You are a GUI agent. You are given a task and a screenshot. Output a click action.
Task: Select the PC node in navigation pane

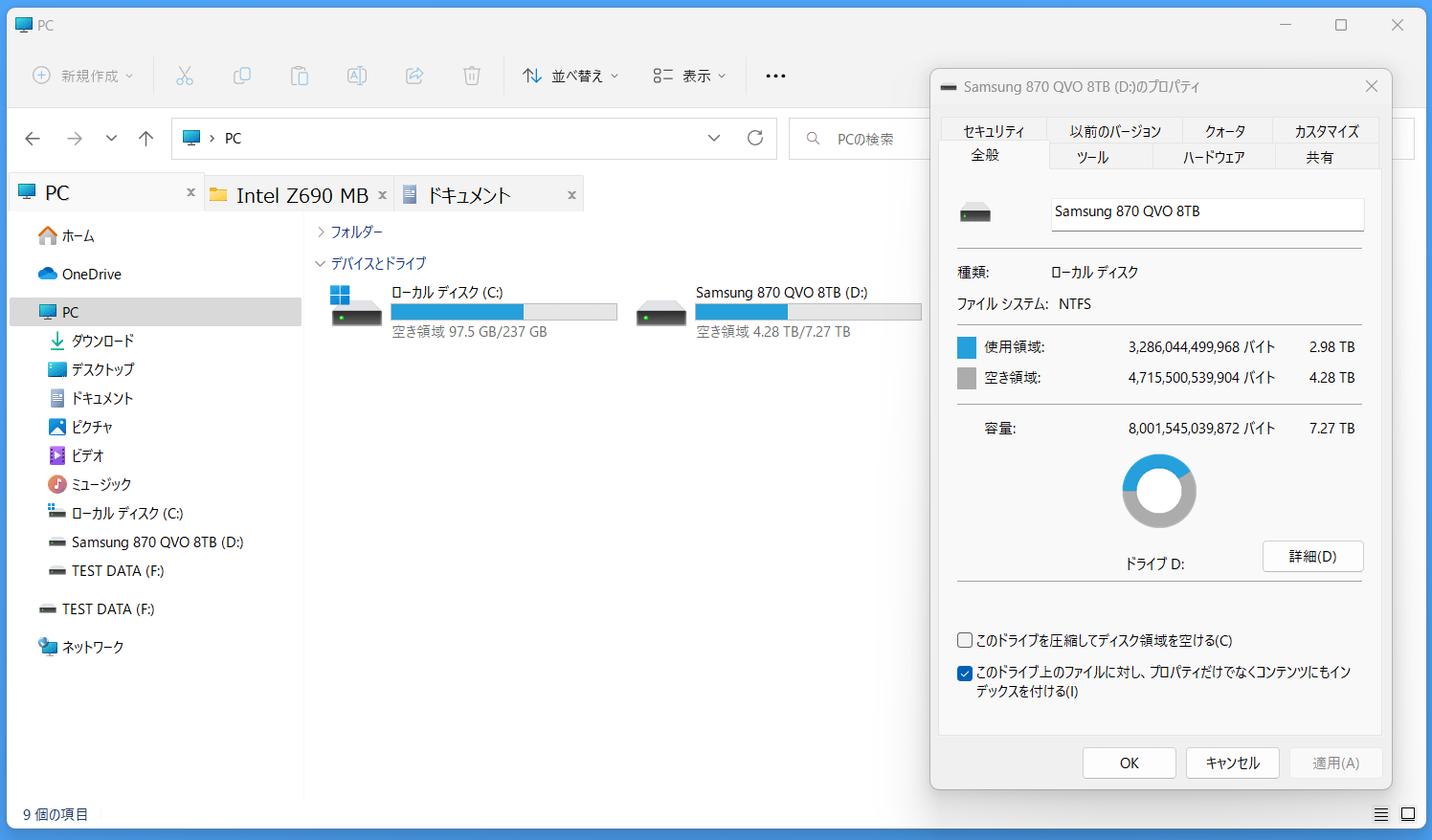(x=155, y=312)
